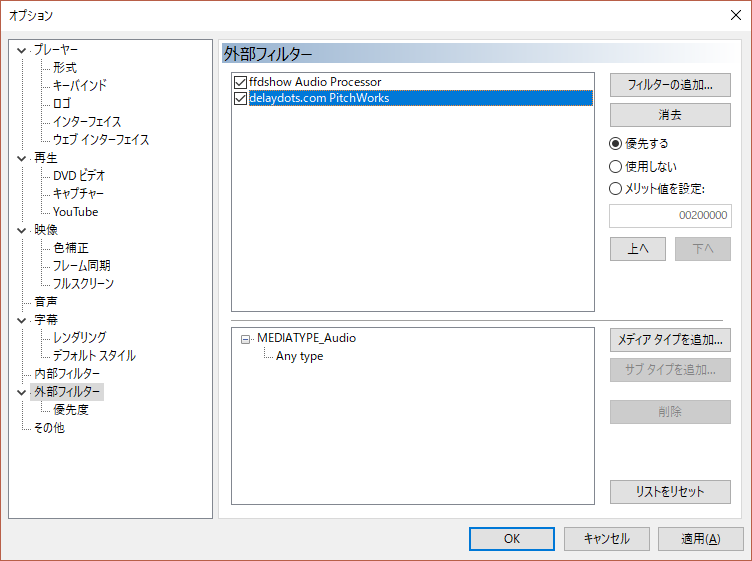Viewport: 752px width, 561px height.
Task: Go to the ロゴ settings page
Action: (62, 104)
